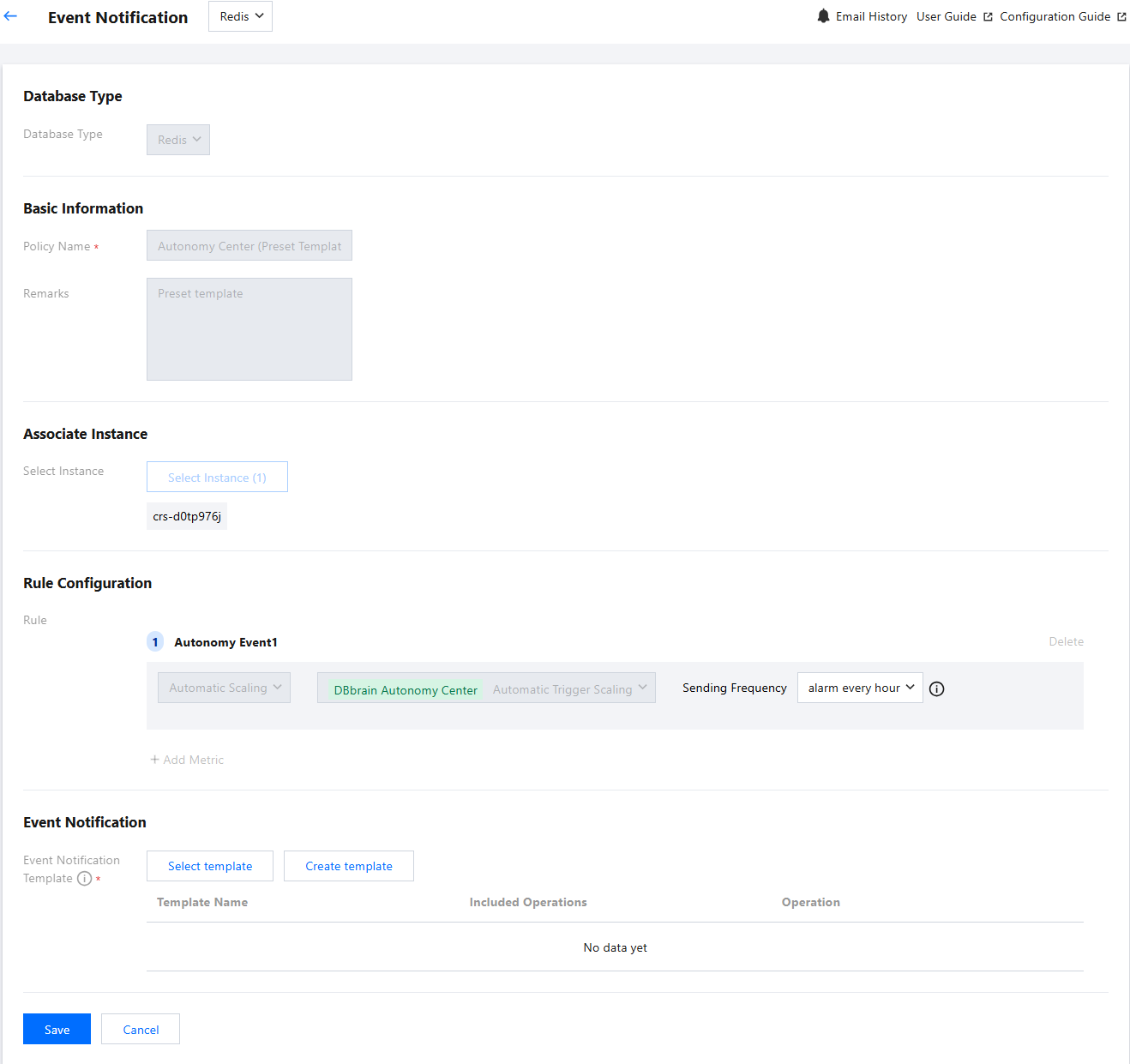Expand the Automatic Scaling dropdown
This screenshot has width=1130, height=1064.
[224, 688]
